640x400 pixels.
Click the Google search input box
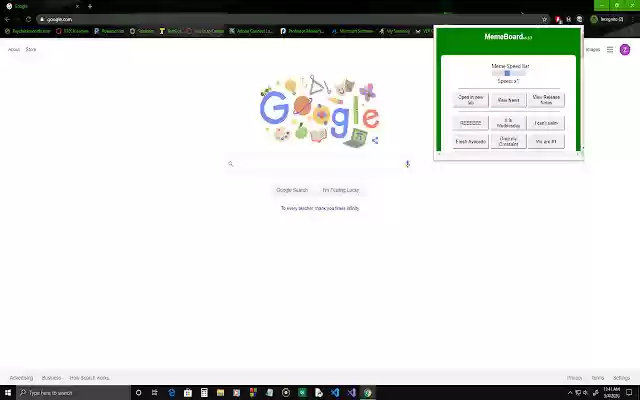[319, 164]
